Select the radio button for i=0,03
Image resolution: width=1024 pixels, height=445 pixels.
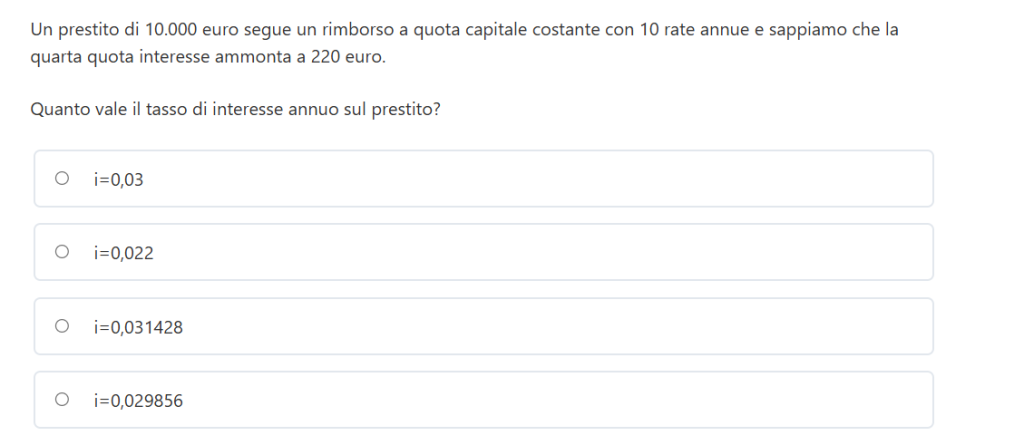(62, 179)
